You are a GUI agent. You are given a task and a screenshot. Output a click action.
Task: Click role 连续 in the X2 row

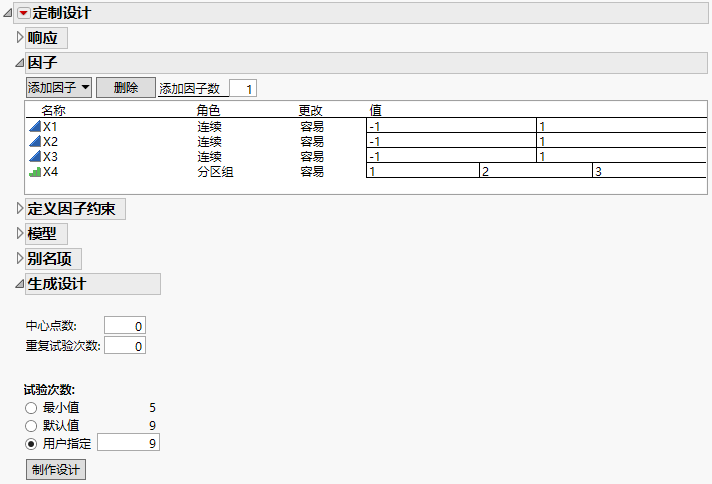tap(209, 141)
